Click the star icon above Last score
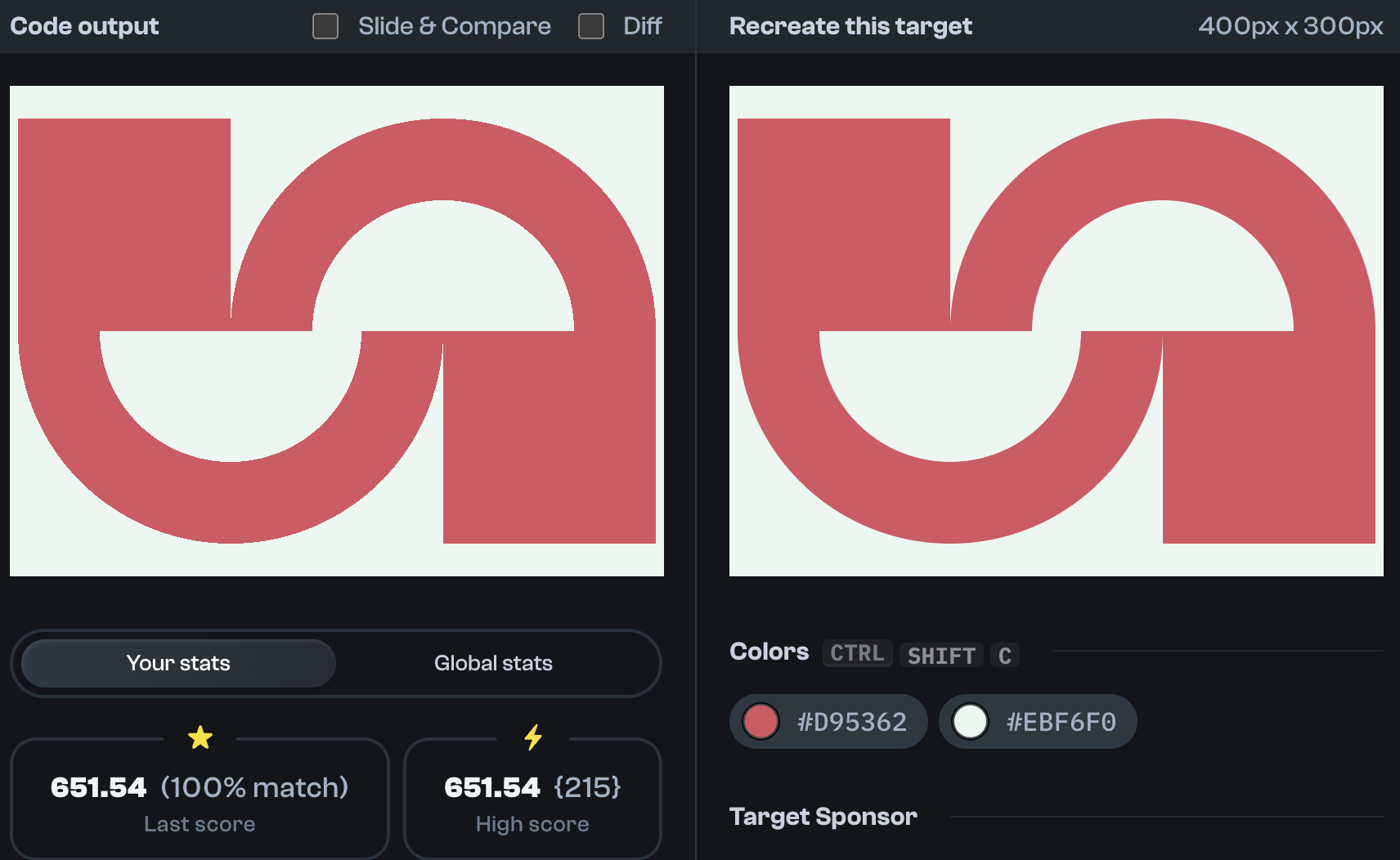This screenshot has height=860, width=1400. point(200,738)
